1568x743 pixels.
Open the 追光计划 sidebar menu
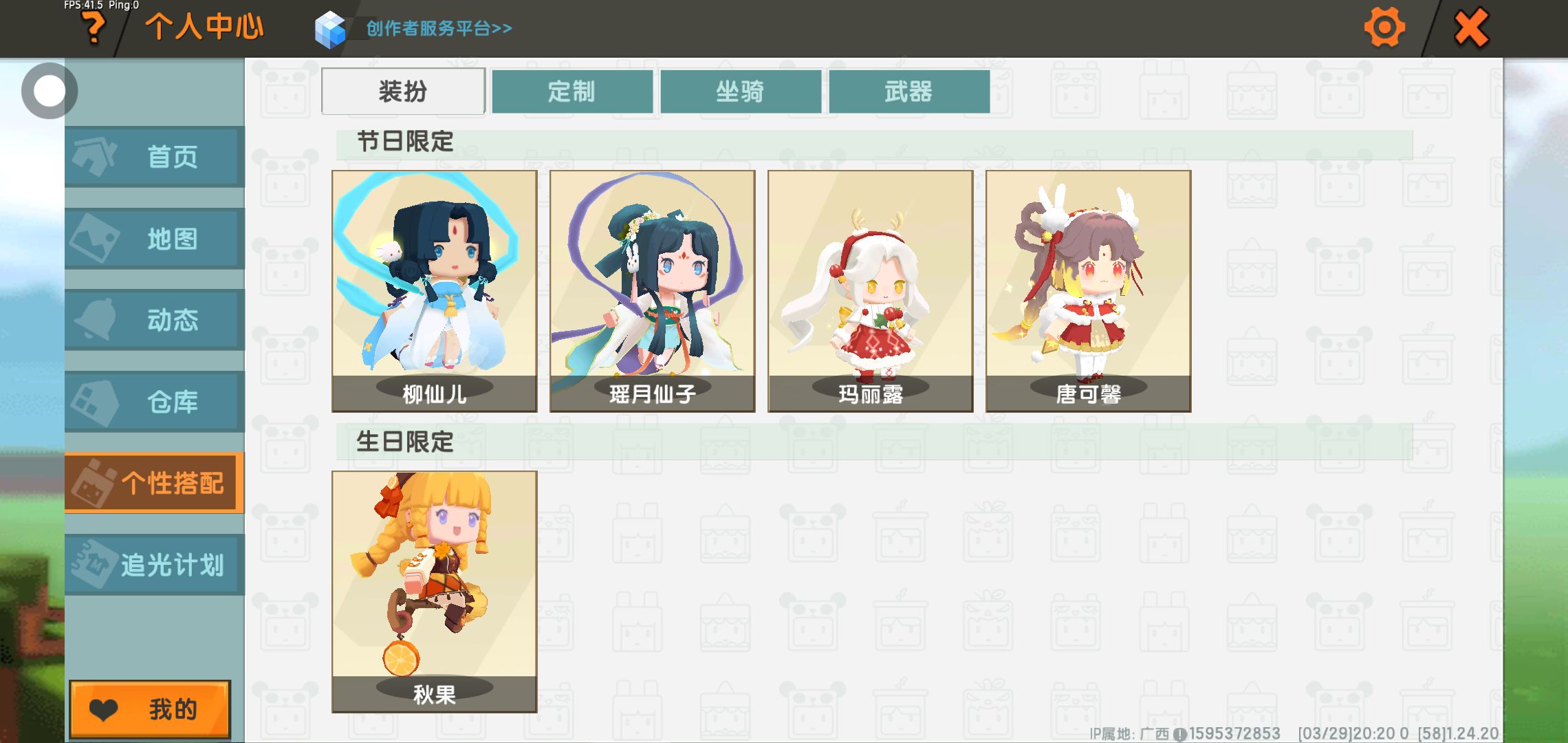coord(155,564)
